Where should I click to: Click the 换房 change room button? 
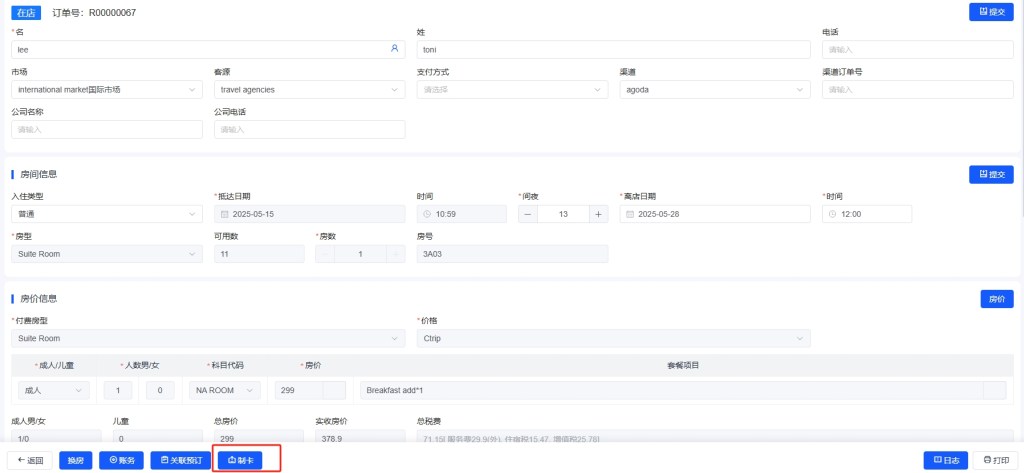[77, 460]
